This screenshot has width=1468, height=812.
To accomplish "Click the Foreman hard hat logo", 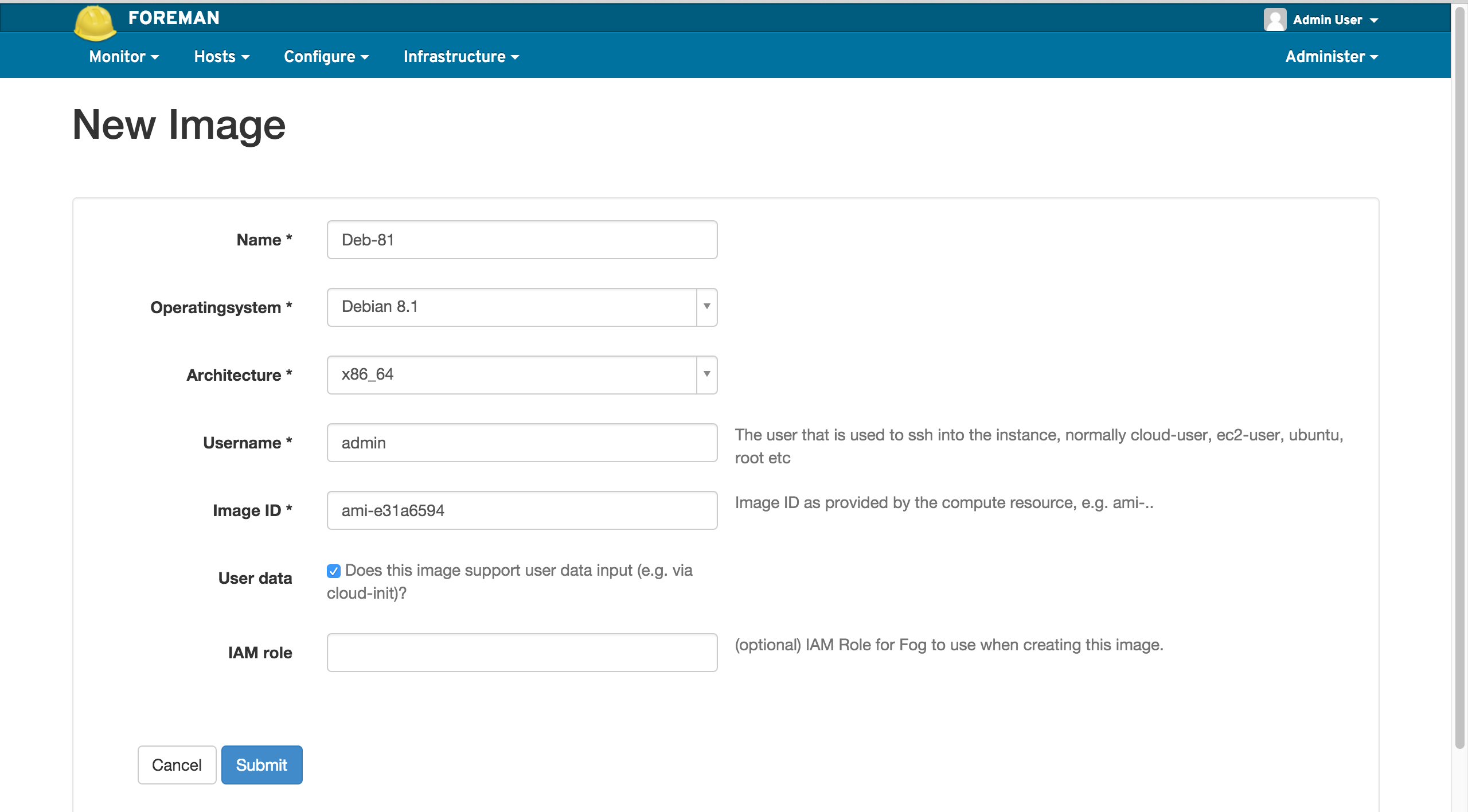I will click(x=95, y=23).
